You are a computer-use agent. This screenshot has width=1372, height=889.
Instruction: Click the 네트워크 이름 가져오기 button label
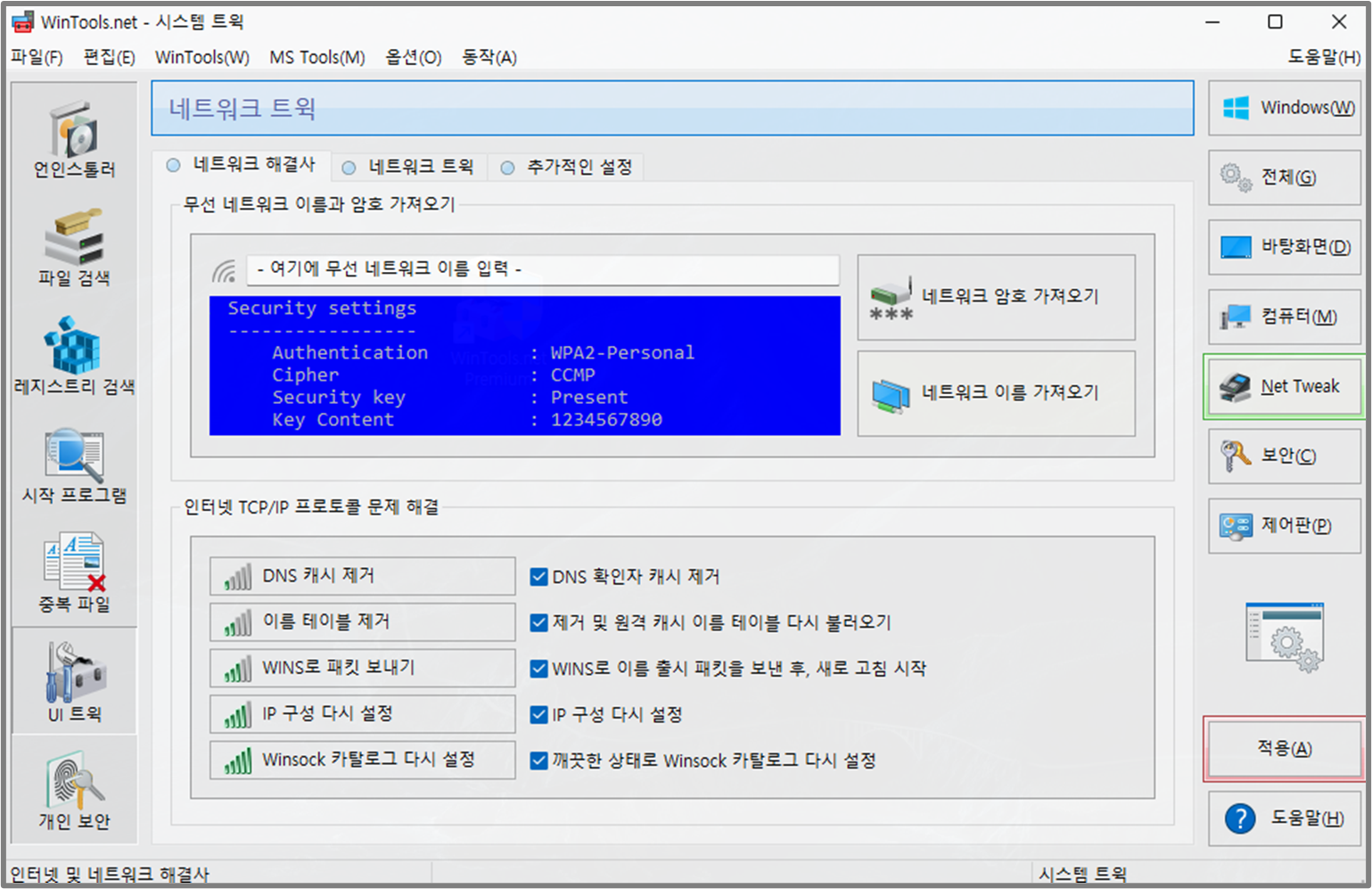click(1010, 392)
